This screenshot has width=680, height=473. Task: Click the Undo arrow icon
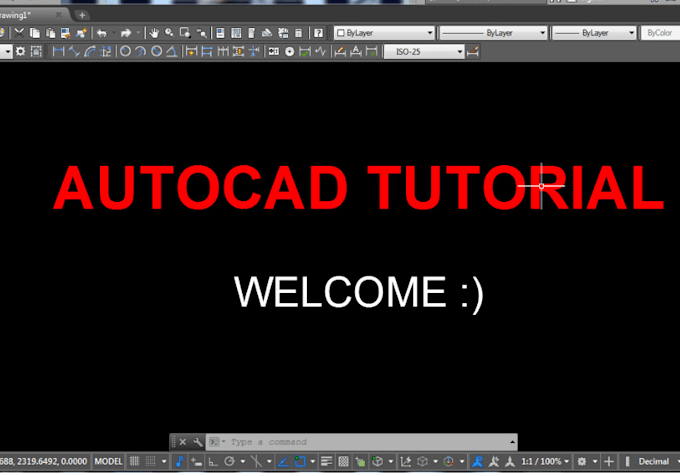click(x=102, y=33)
